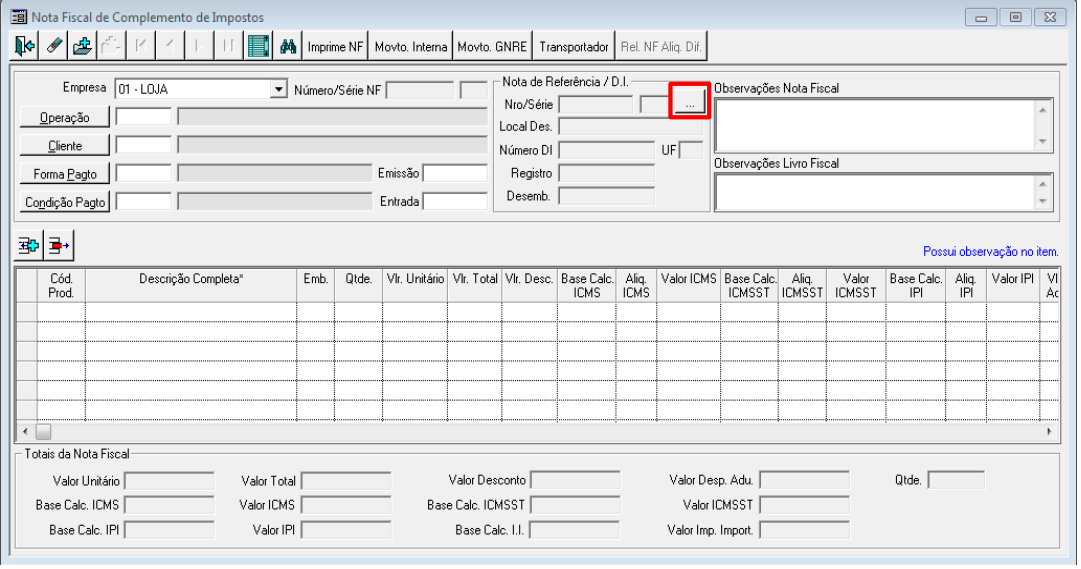Click the Observações Nota Fiscal text area
Screen dimensions: 1081x569
(875, 126)
